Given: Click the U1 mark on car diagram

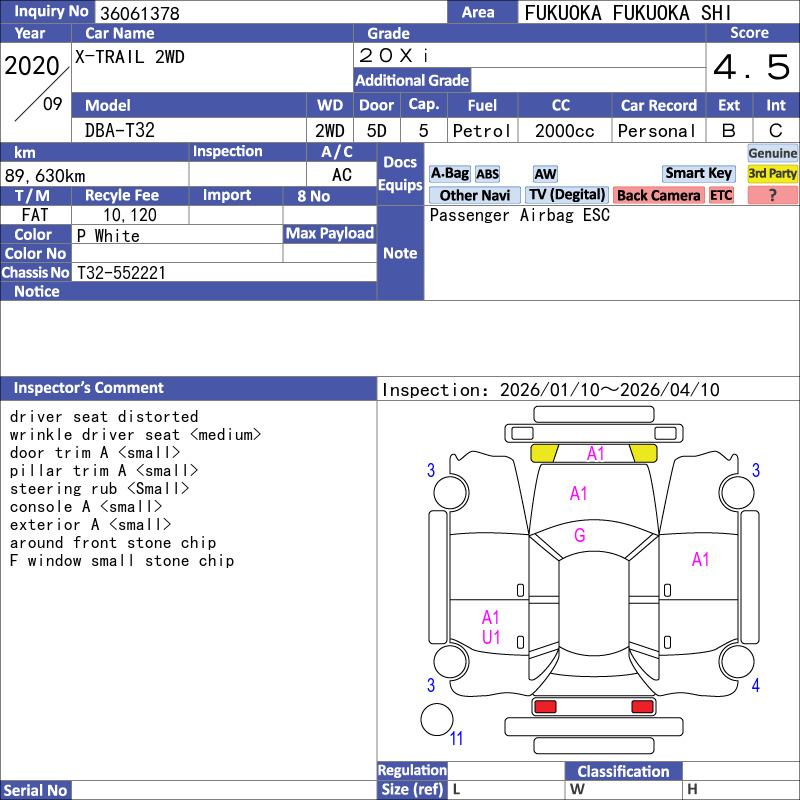Looking at the screenshot, I should coord(491,637).
